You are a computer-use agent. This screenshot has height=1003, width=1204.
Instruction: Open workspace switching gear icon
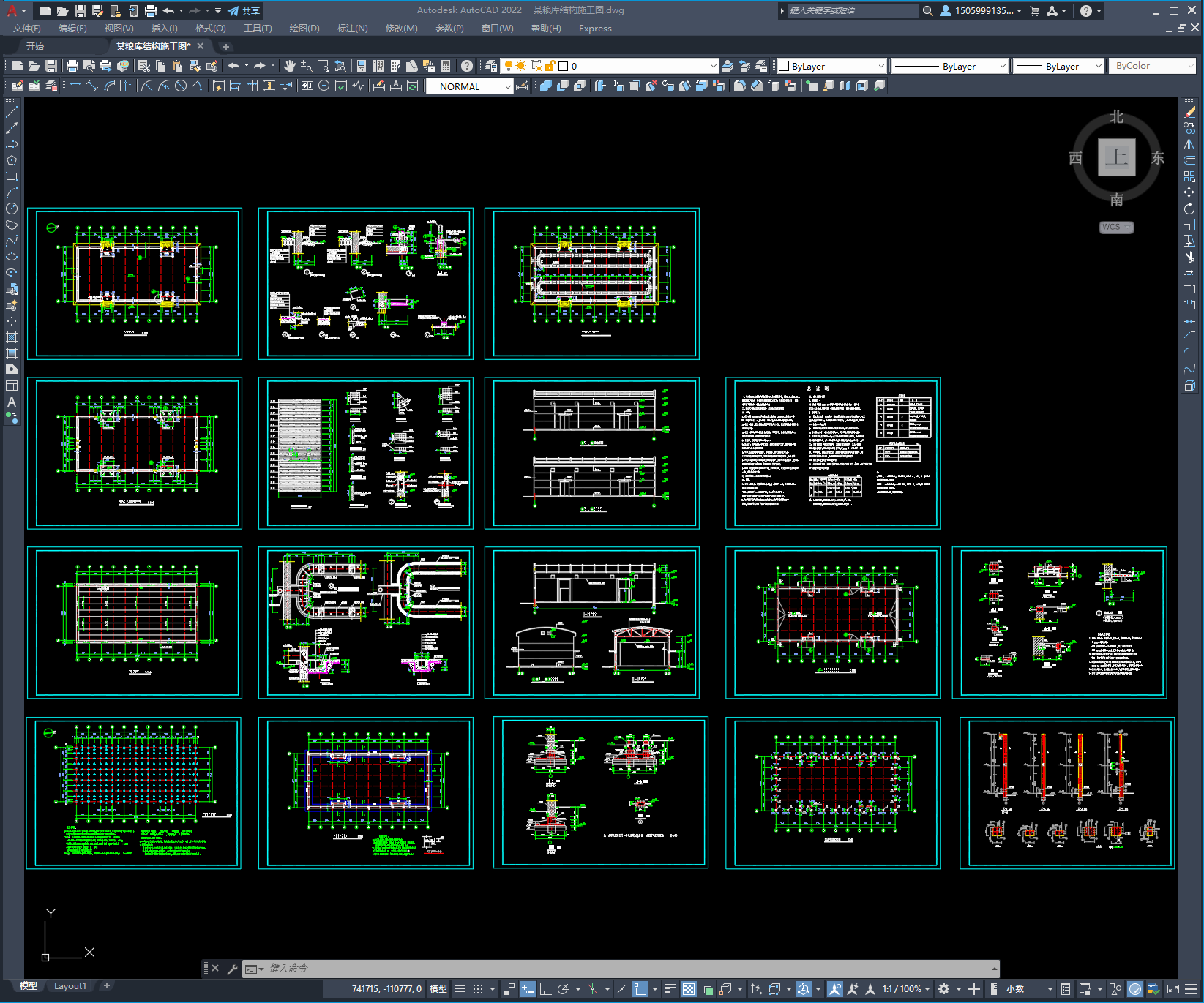point(944,989)
